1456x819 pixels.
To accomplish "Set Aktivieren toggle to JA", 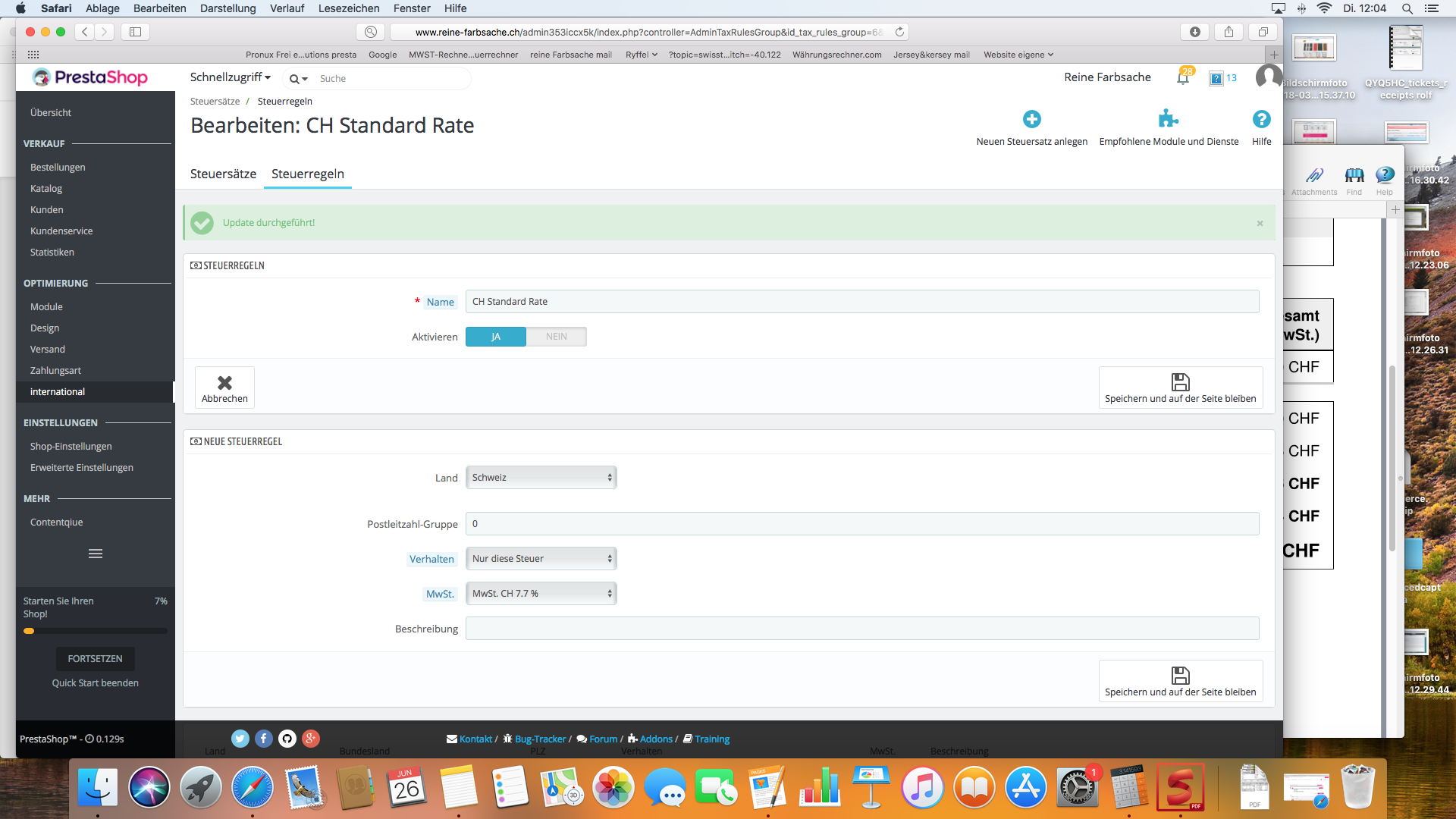I will click(496, 337).
